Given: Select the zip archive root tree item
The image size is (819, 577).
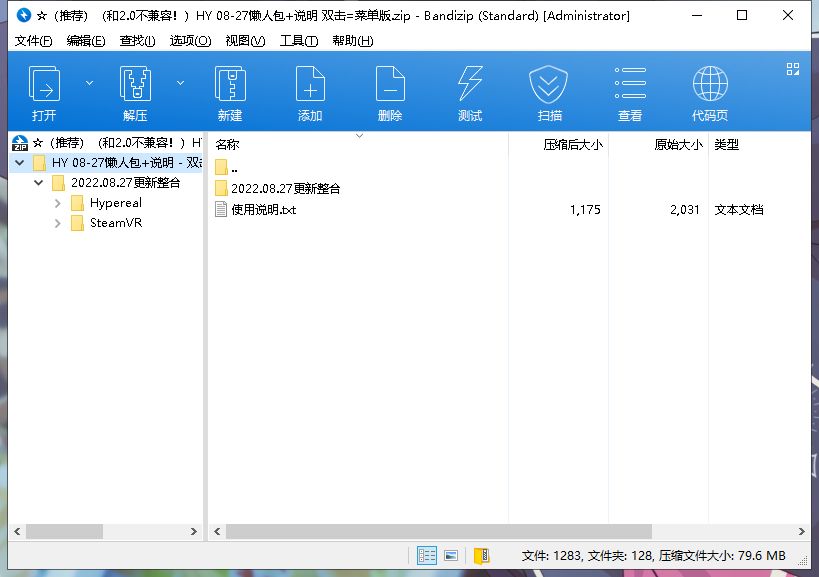Looking at the screenshot, I should click(107, 143).
